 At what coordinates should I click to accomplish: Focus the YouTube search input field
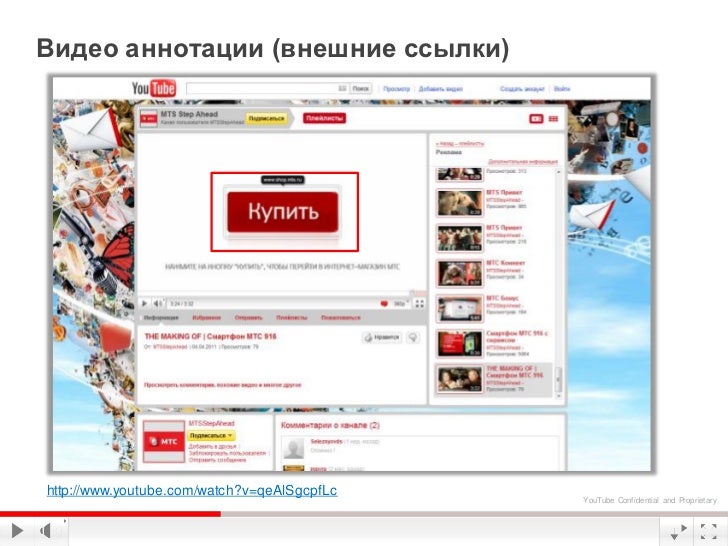tap(267, 88)
